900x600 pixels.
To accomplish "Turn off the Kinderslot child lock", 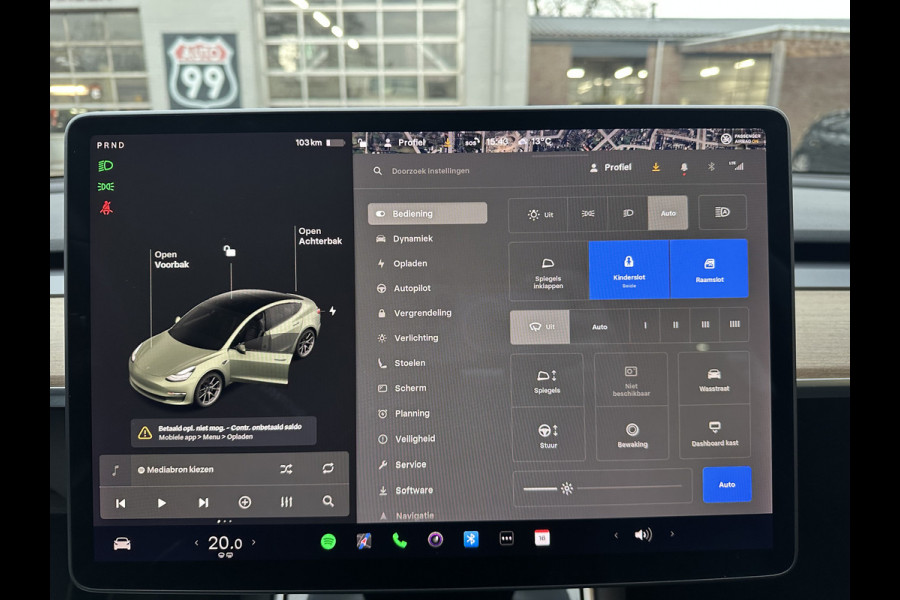I will (630, 268).
